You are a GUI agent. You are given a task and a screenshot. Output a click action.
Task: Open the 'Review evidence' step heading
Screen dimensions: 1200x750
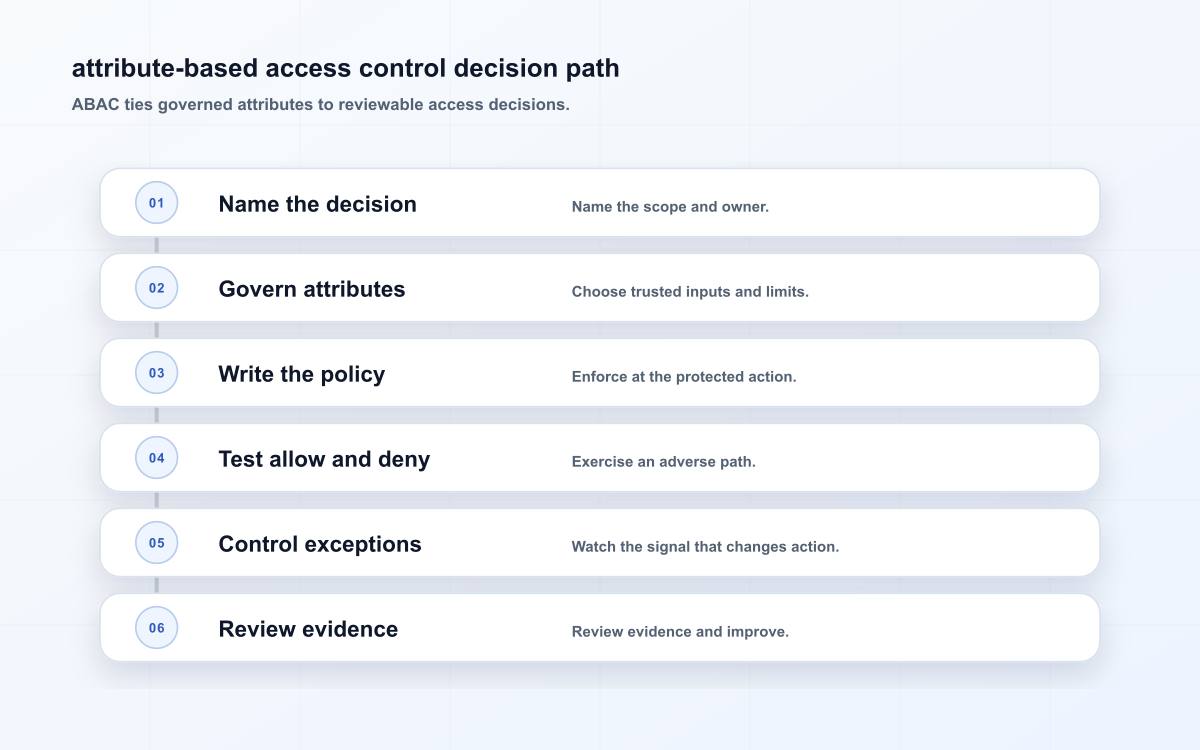click(308, 629)
